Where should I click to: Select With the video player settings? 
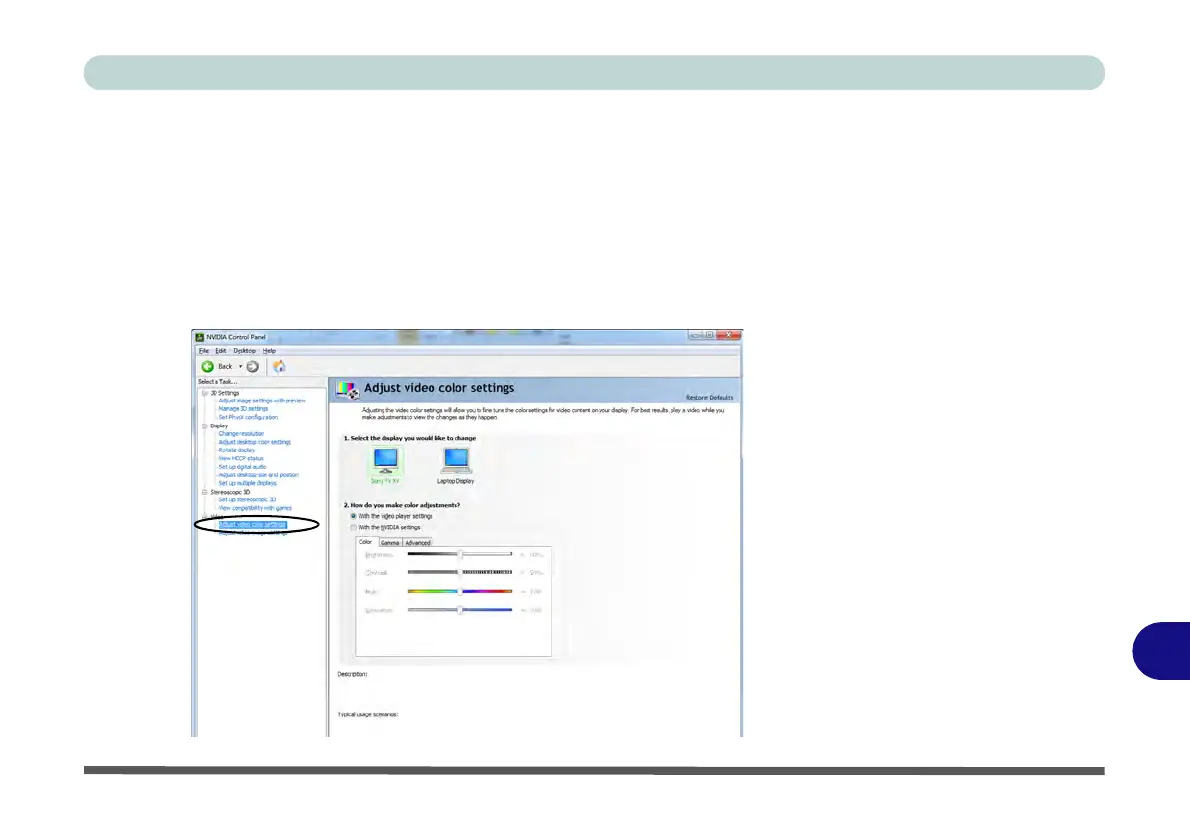(x=392, y=516)
